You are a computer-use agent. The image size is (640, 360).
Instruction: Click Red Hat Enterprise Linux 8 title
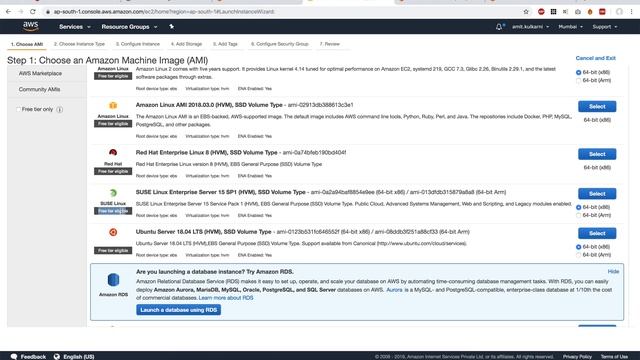207,153
